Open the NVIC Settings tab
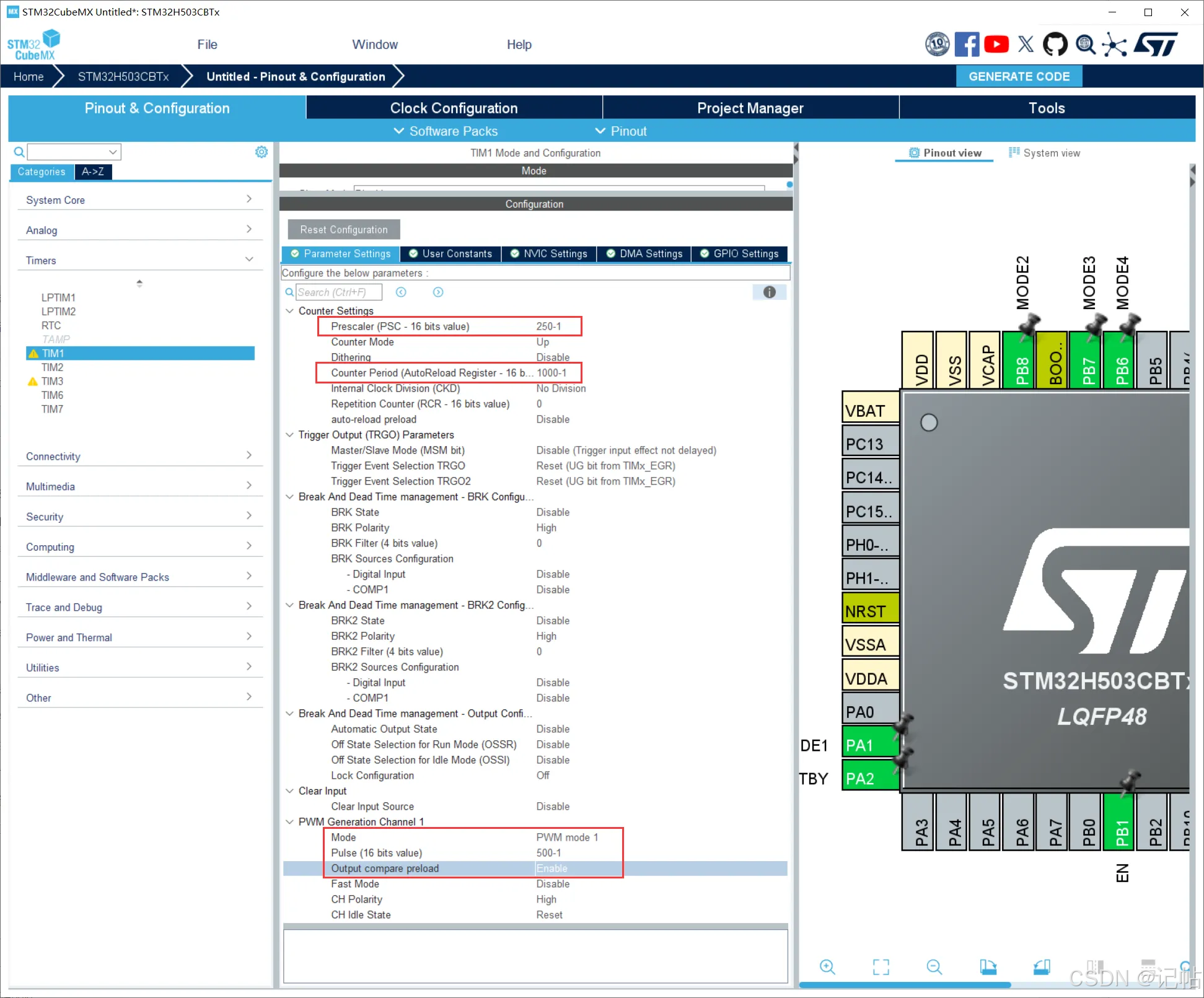1204x998 pixels. [x=549, y=253]
